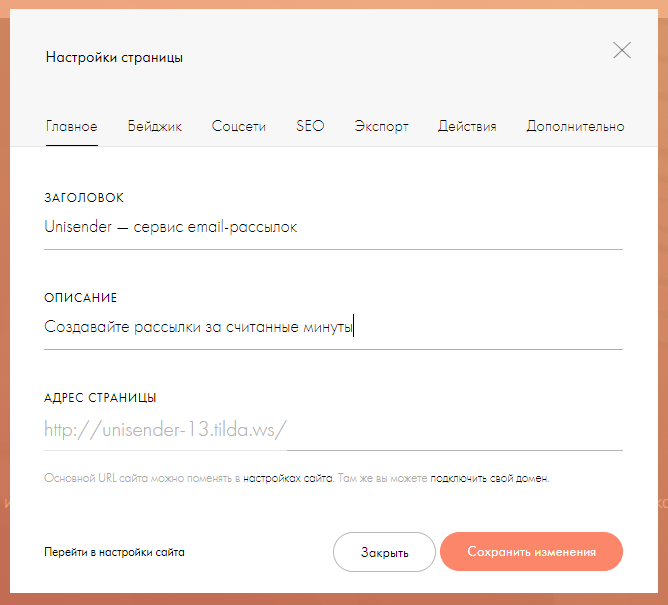Click the ЗАГОЛОВОК field label
The width and height of the screenshot is (668, 605).
click(84, 198)
